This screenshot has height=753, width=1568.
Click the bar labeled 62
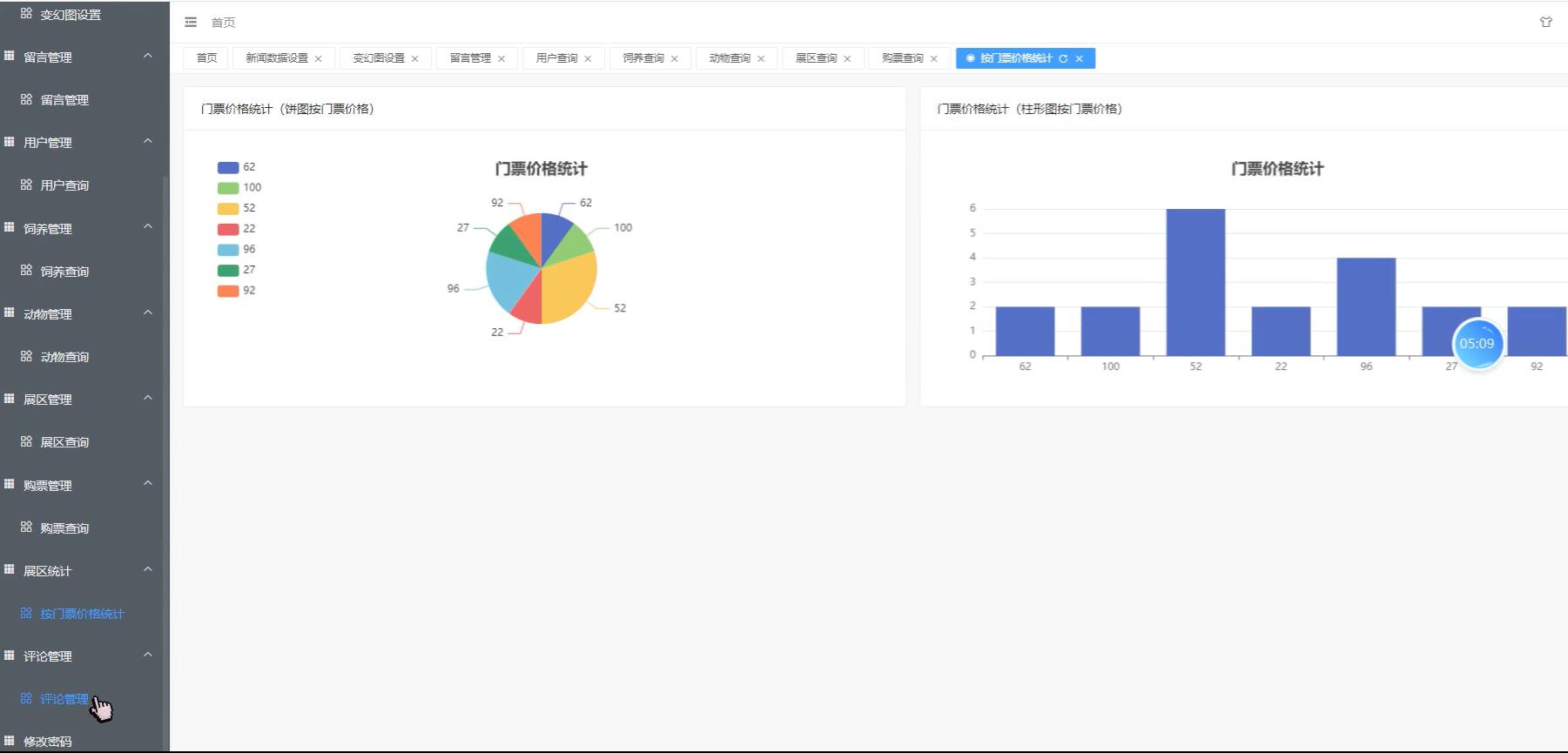pyautogui.click(x=1025, y=331)
